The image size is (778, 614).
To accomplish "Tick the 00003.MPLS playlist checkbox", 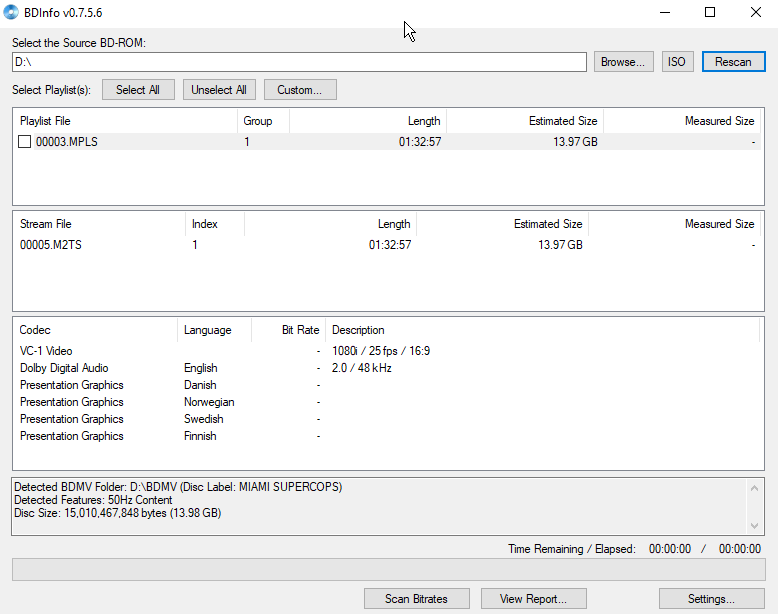I will [x=24, y=141].
